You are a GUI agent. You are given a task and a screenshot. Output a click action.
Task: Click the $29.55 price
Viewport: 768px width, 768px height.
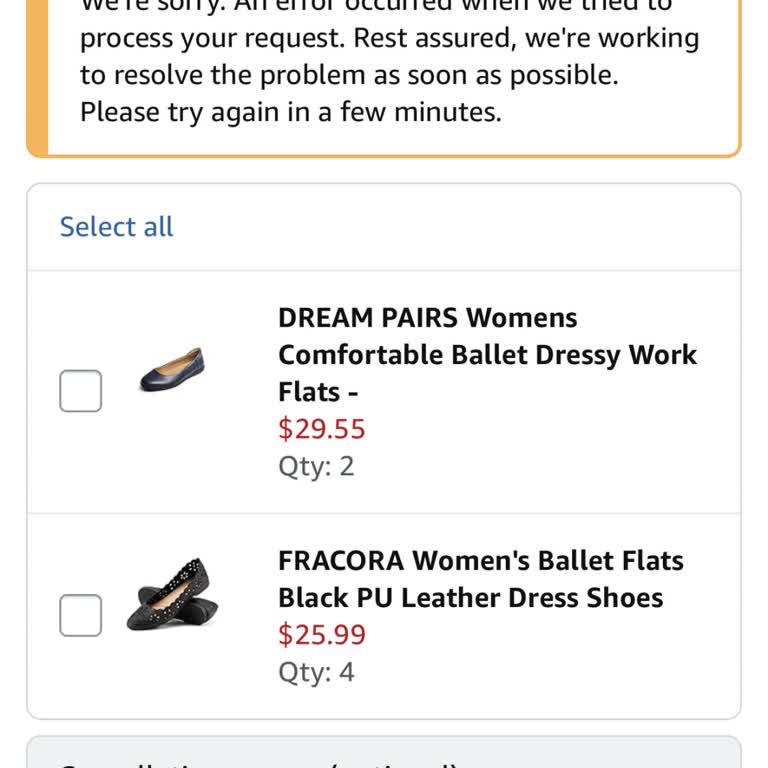click(x=322, y=429)
